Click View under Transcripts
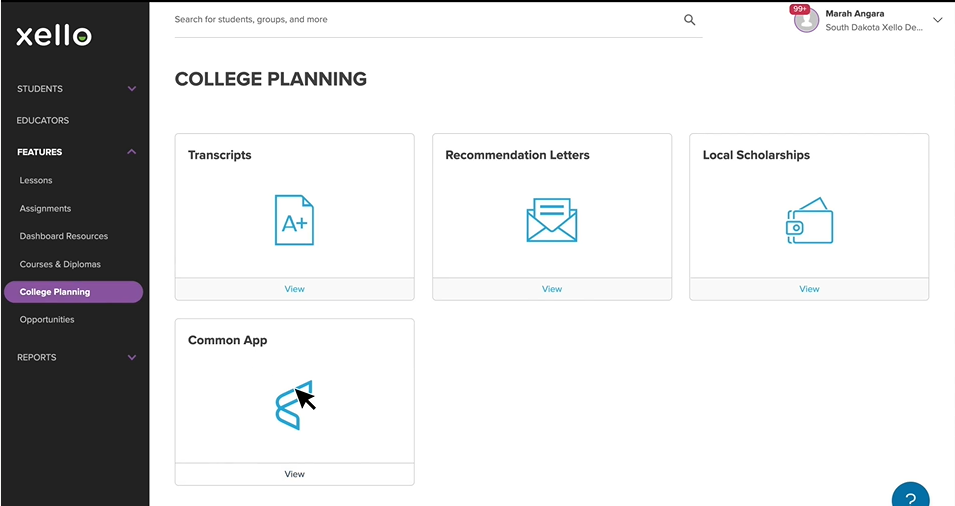 pyautogui.click(x=294, y=289)
